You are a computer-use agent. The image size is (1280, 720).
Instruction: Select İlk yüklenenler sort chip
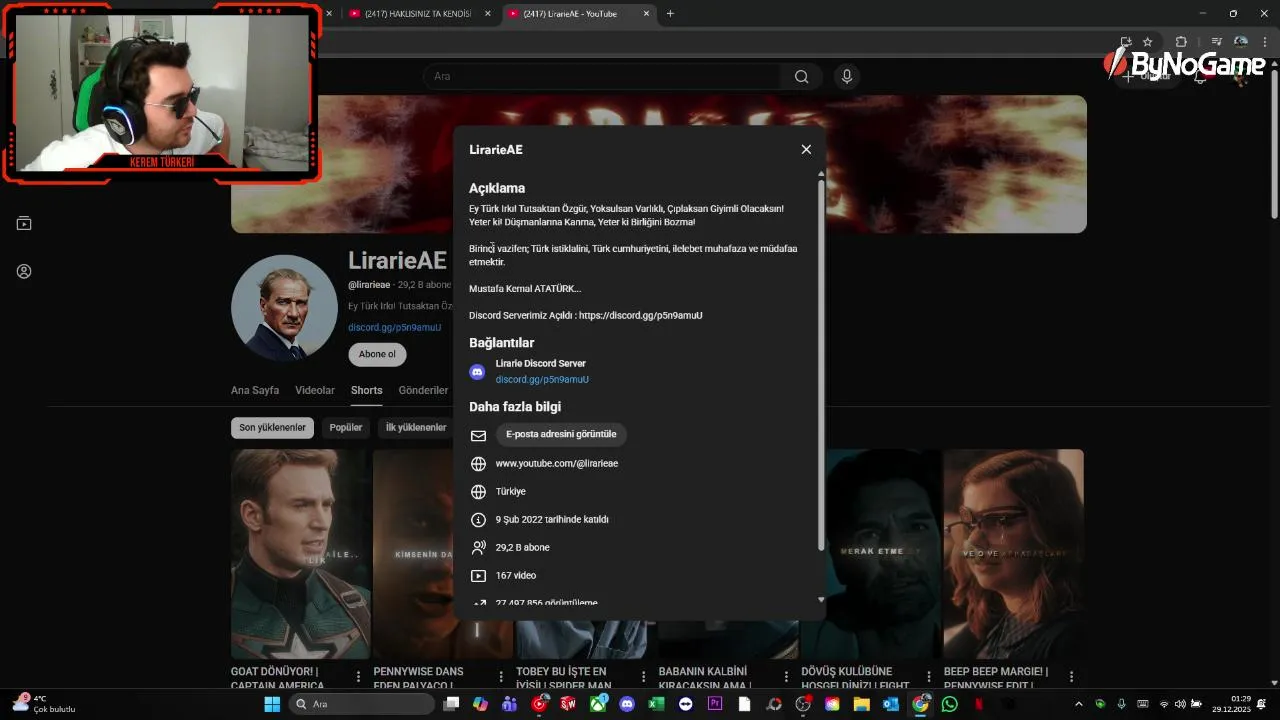pos(415,428)
